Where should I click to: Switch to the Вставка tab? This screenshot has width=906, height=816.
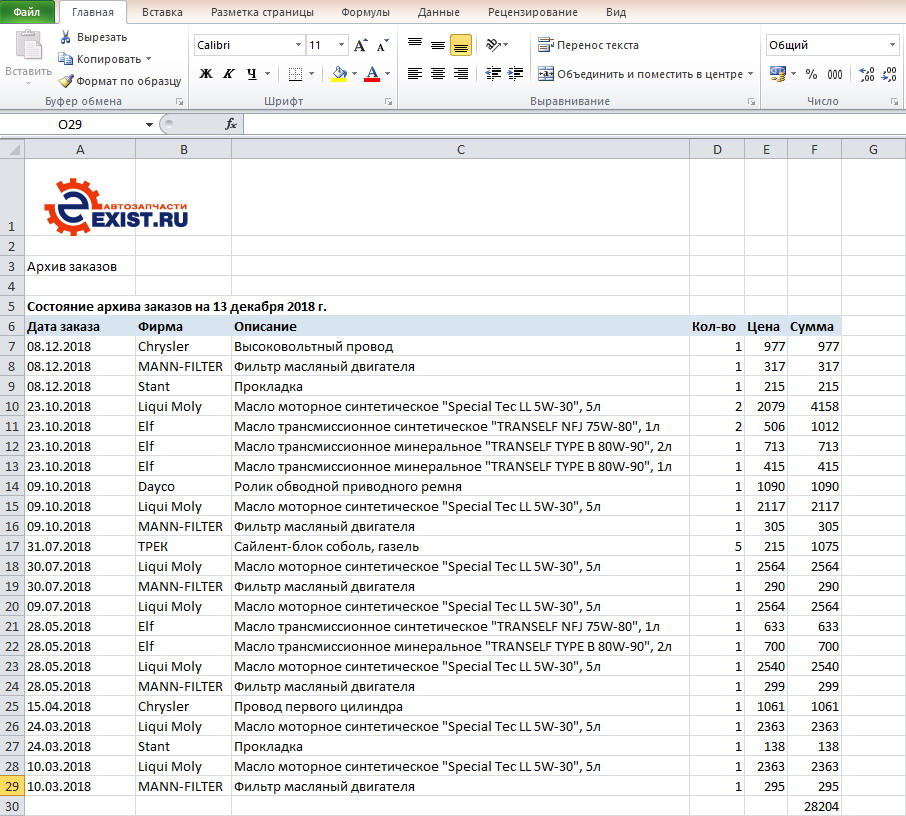click(162, 12)
